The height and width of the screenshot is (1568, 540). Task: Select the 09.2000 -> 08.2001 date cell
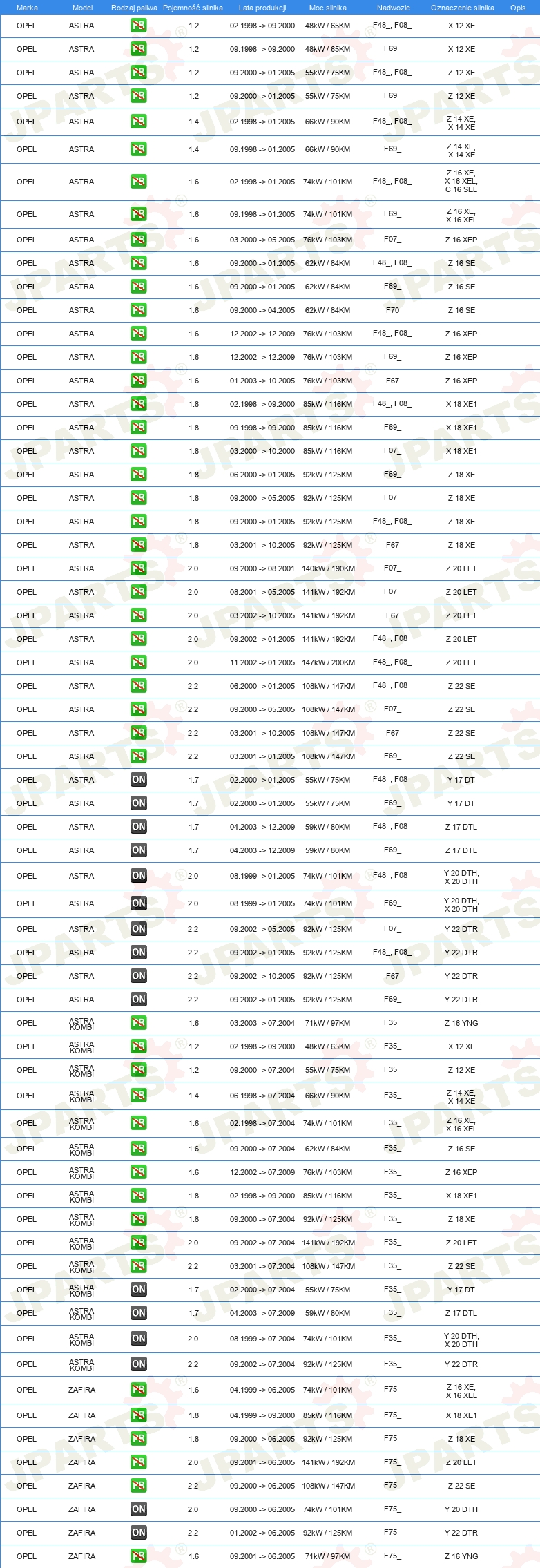(262, 568)
